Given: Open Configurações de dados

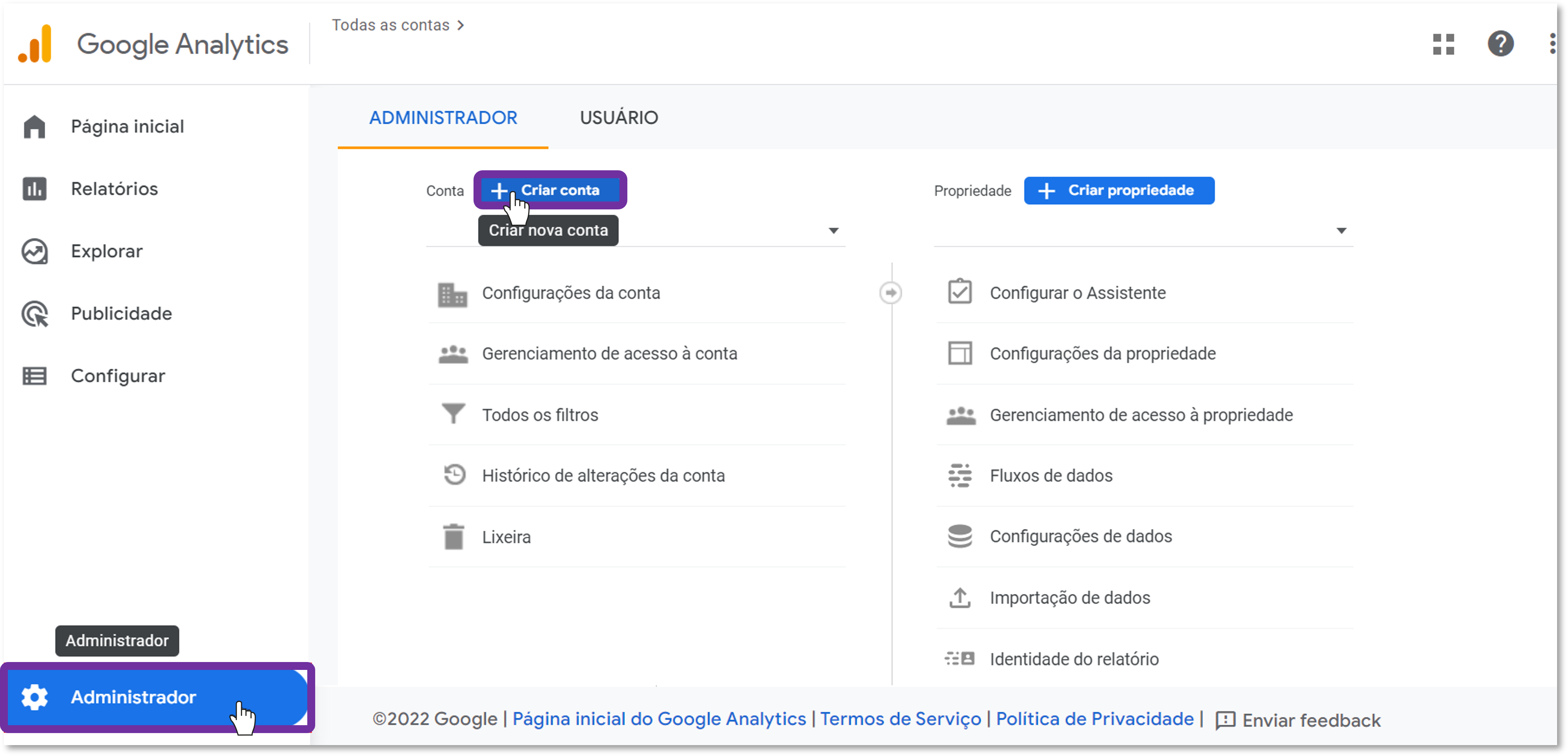Looking at the screenshot, I should tap(1145, 537).
